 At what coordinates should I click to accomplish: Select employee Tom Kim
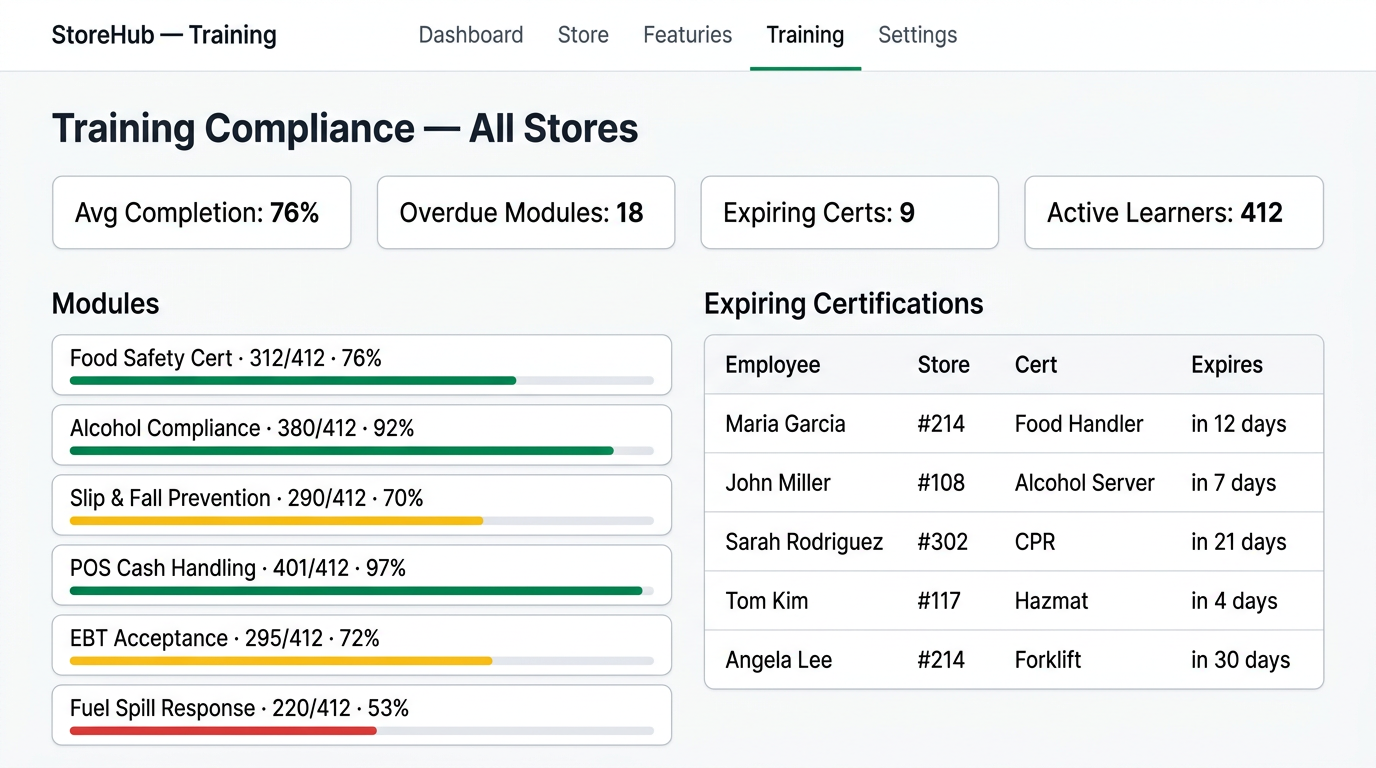click(767, 601)
